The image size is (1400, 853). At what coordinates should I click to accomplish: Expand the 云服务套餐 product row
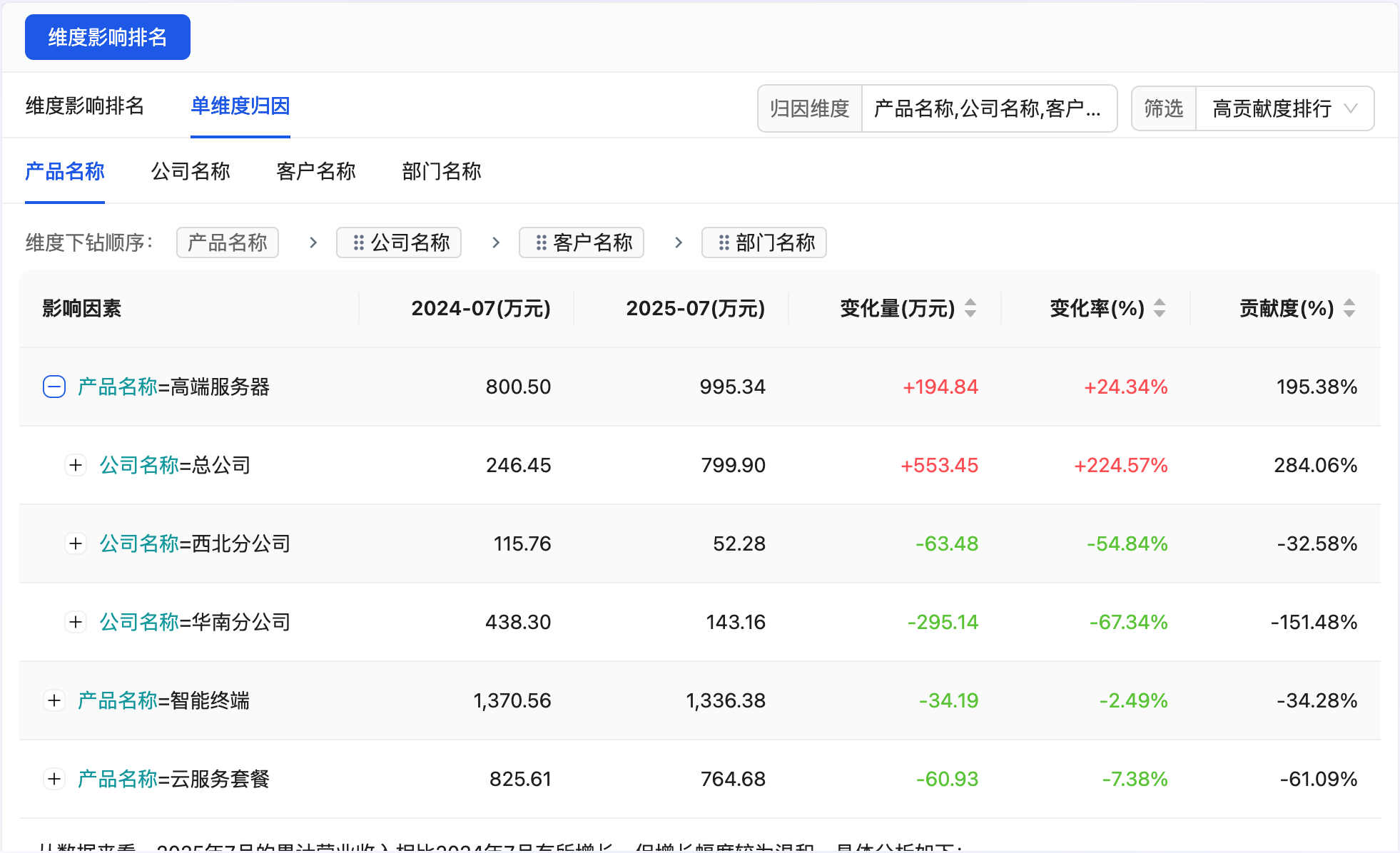pyautogui.click(x=54, y=779)
